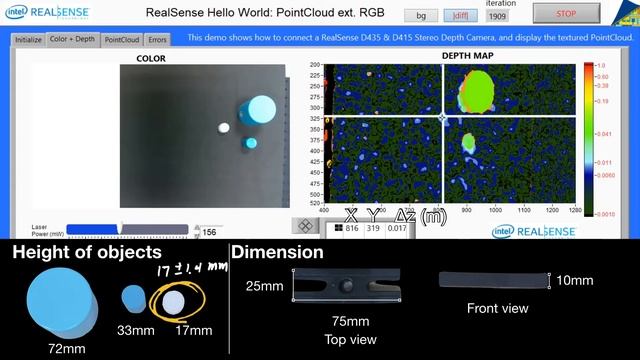Click the 72mm cylinder picture
The width and height of the screenshot is (640, 360).
click(62, 303)
